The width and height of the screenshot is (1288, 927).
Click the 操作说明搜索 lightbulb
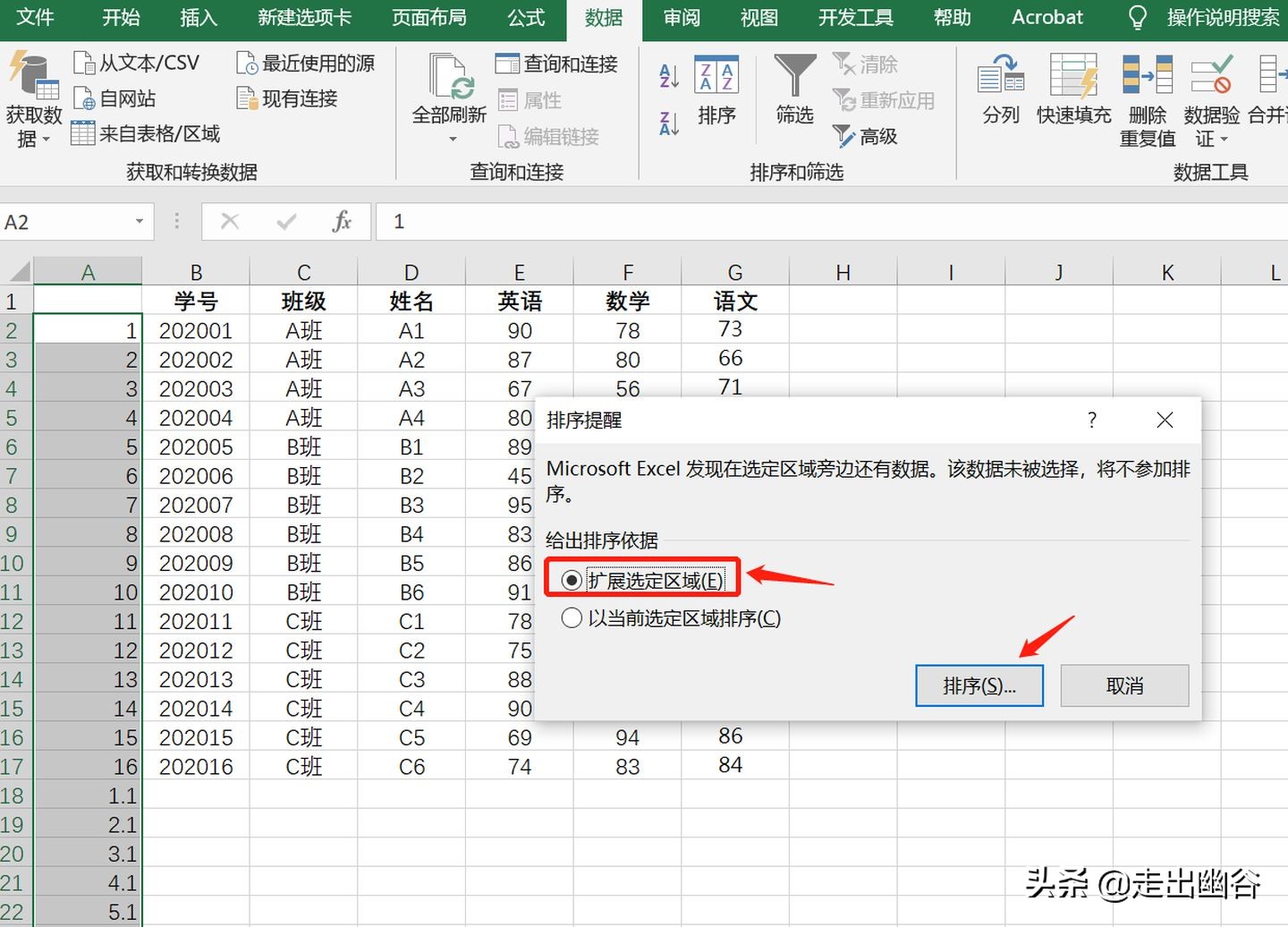point(1138,18)
